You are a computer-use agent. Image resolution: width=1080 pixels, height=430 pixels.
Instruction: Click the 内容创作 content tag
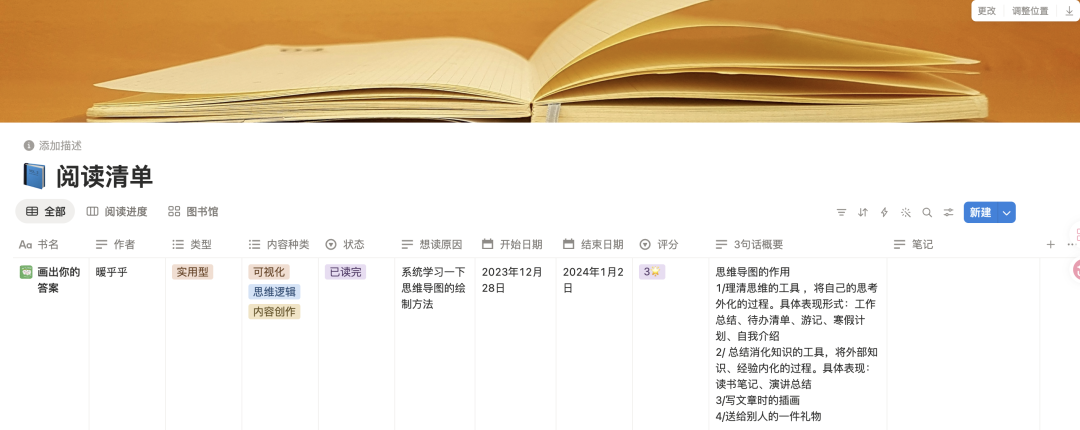point(274,311)
